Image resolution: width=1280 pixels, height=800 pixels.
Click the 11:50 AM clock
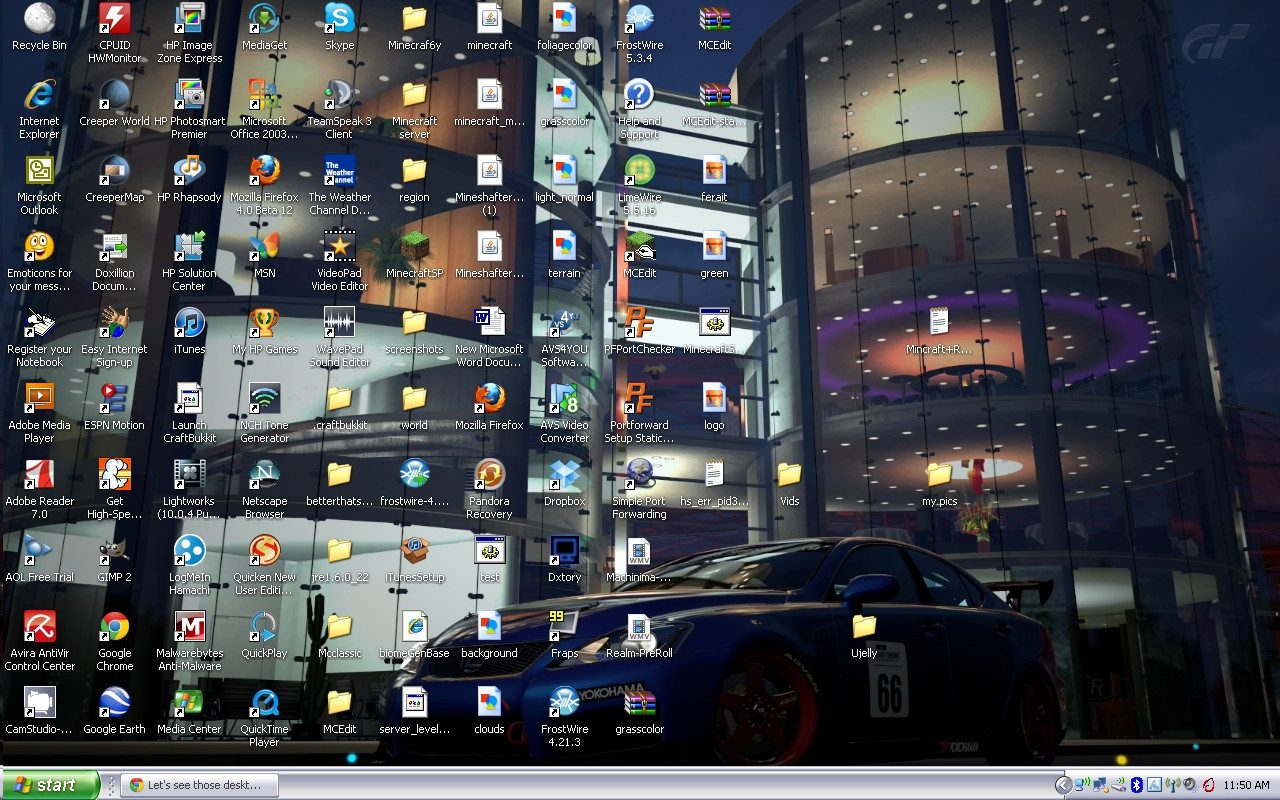click(1247, 785)
